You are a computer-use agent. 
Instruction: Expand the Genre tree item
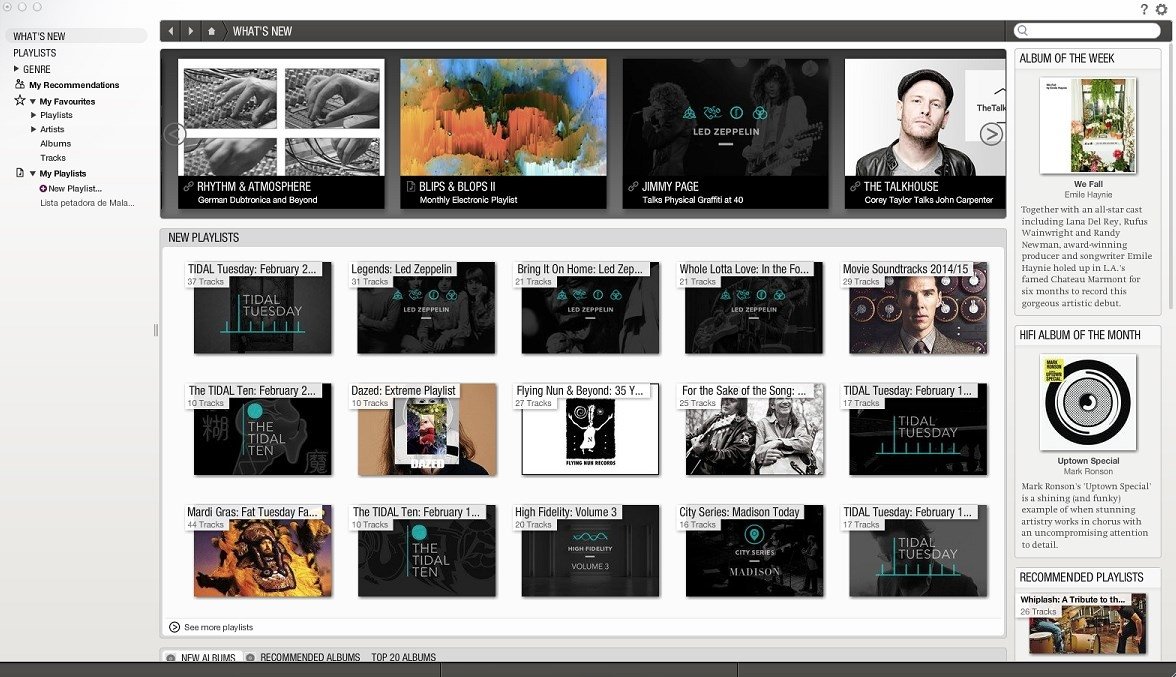tap(16, 68)
